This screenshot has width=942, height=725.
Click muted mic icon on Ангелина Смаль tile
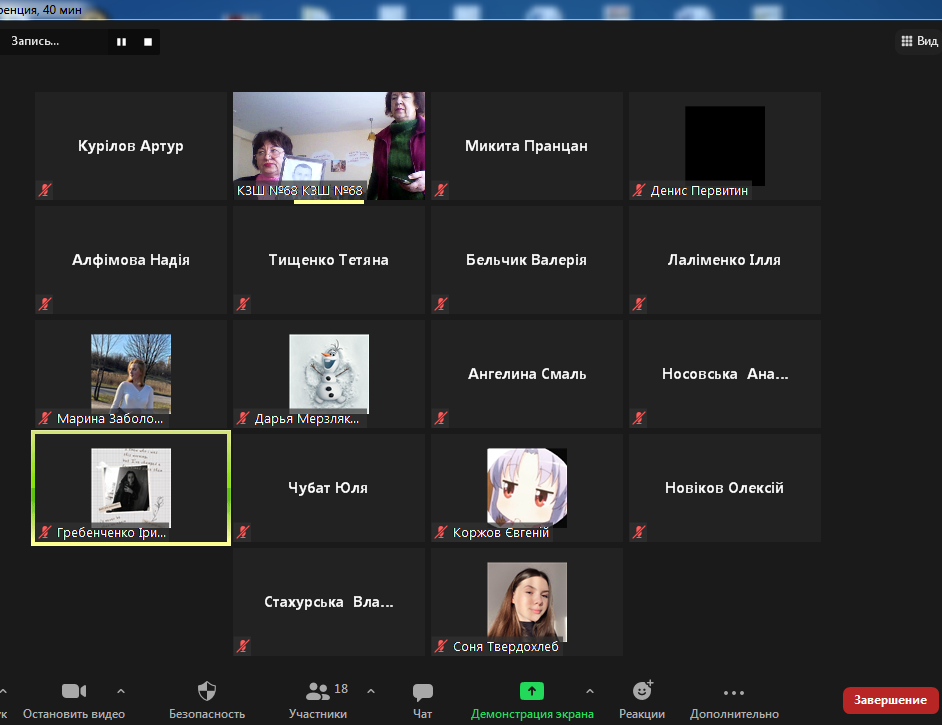(x=441, y=418)
